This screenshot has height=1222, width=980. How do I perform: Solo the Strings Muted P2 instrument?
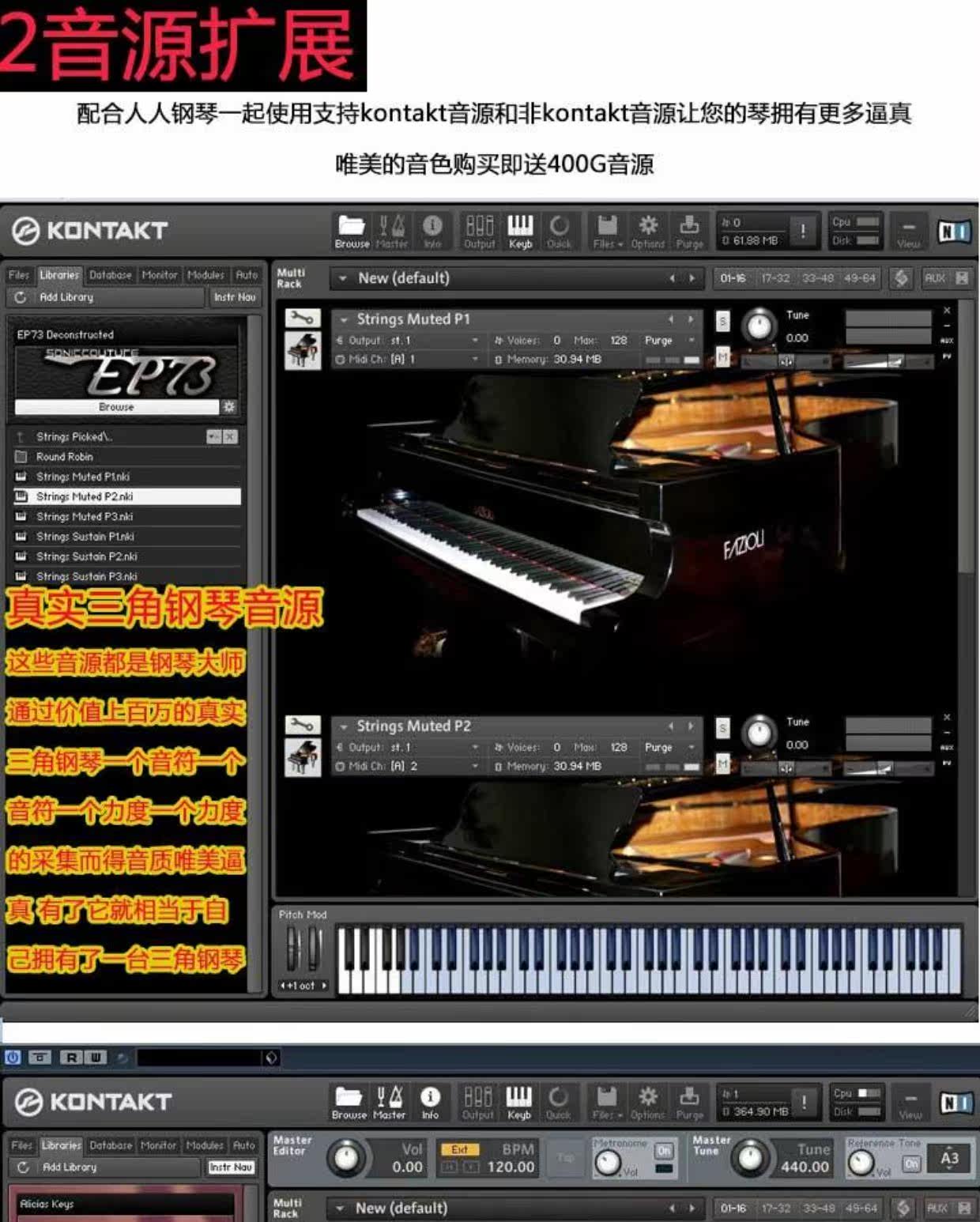tap(722, 728)
